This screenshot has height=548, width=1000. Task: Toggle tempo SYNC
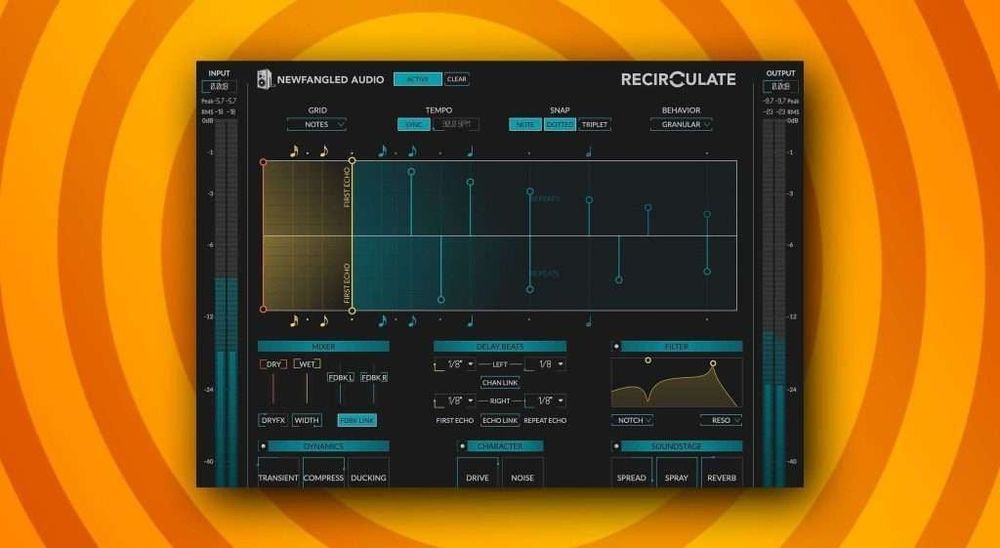click(x=414, y=124)
